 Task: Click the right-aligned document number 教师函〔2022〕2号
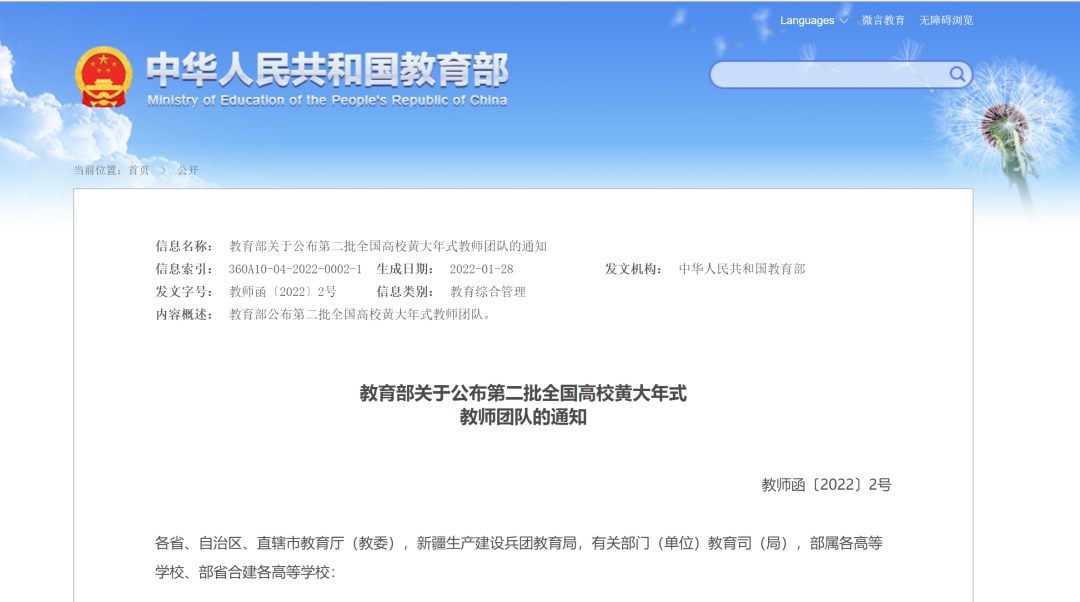coord(826,485)
